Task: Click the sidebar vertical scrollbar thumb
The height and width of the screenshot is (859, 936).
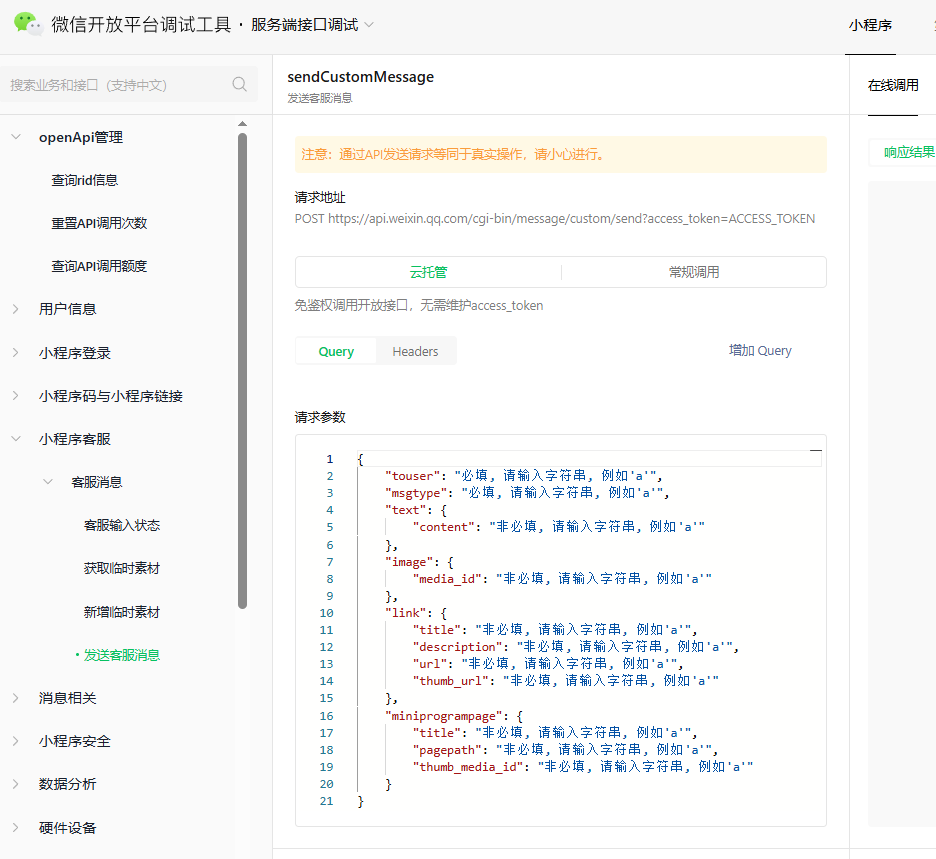Action: (242, 370)
